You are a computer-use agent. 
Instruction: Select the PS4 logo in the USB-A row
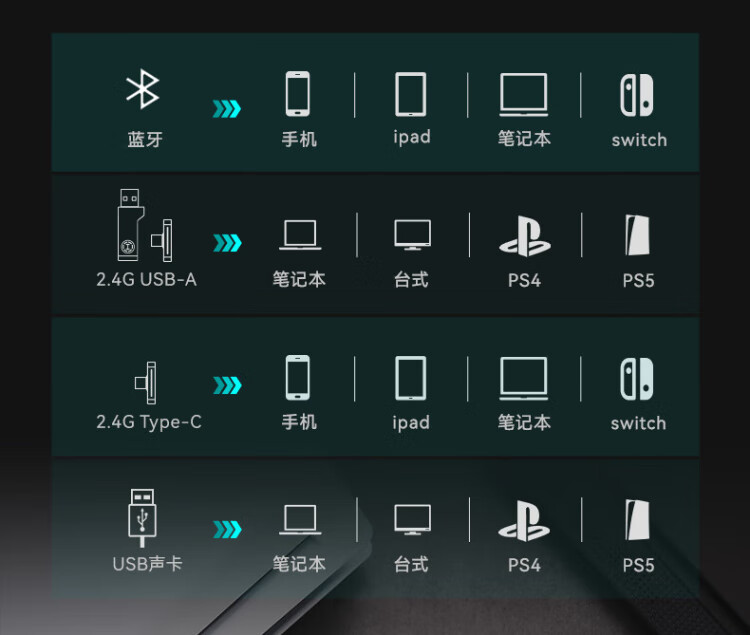tap(525, 236)
